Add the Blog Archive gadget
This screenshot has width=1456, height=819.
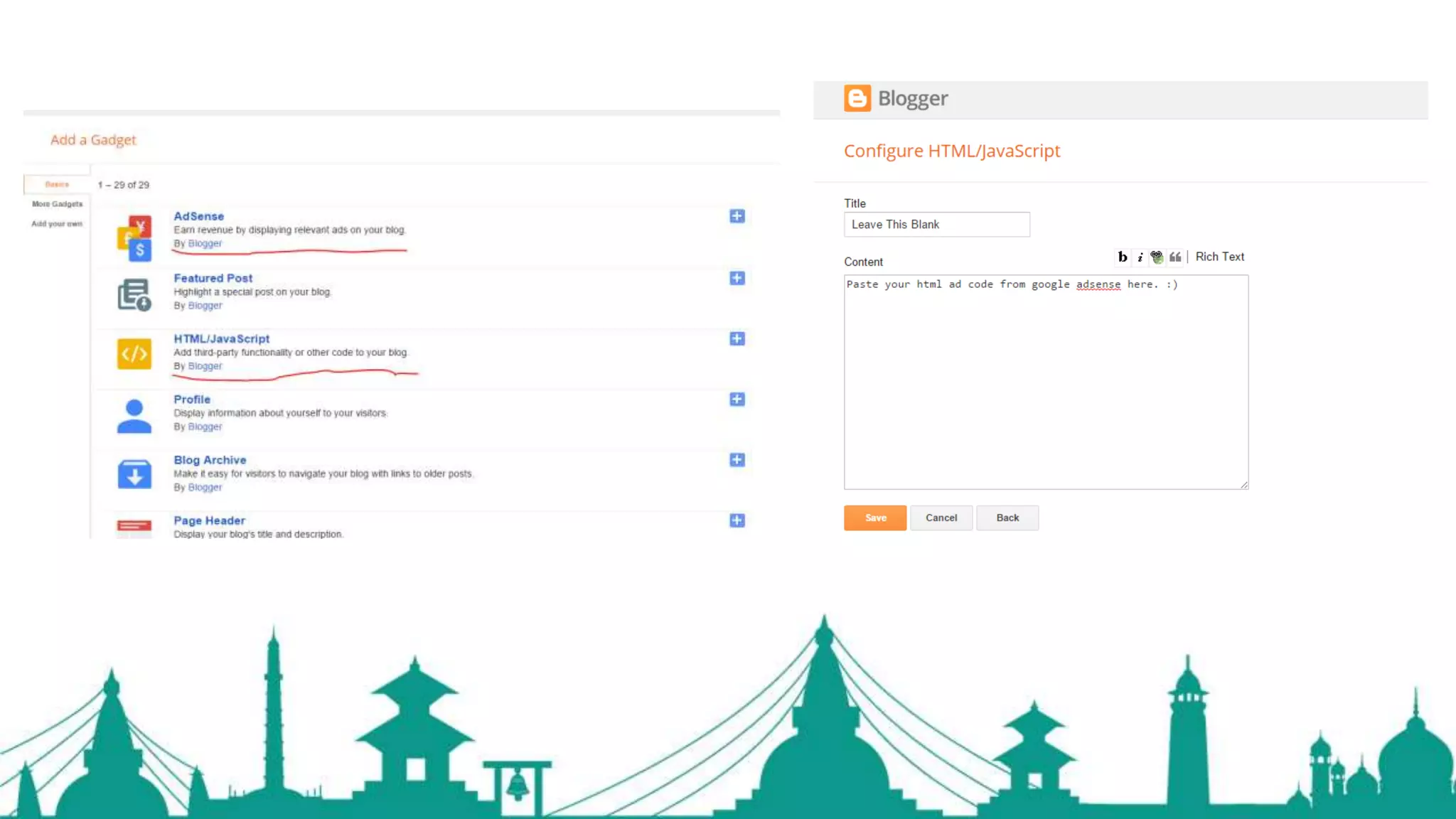[737, 460]
